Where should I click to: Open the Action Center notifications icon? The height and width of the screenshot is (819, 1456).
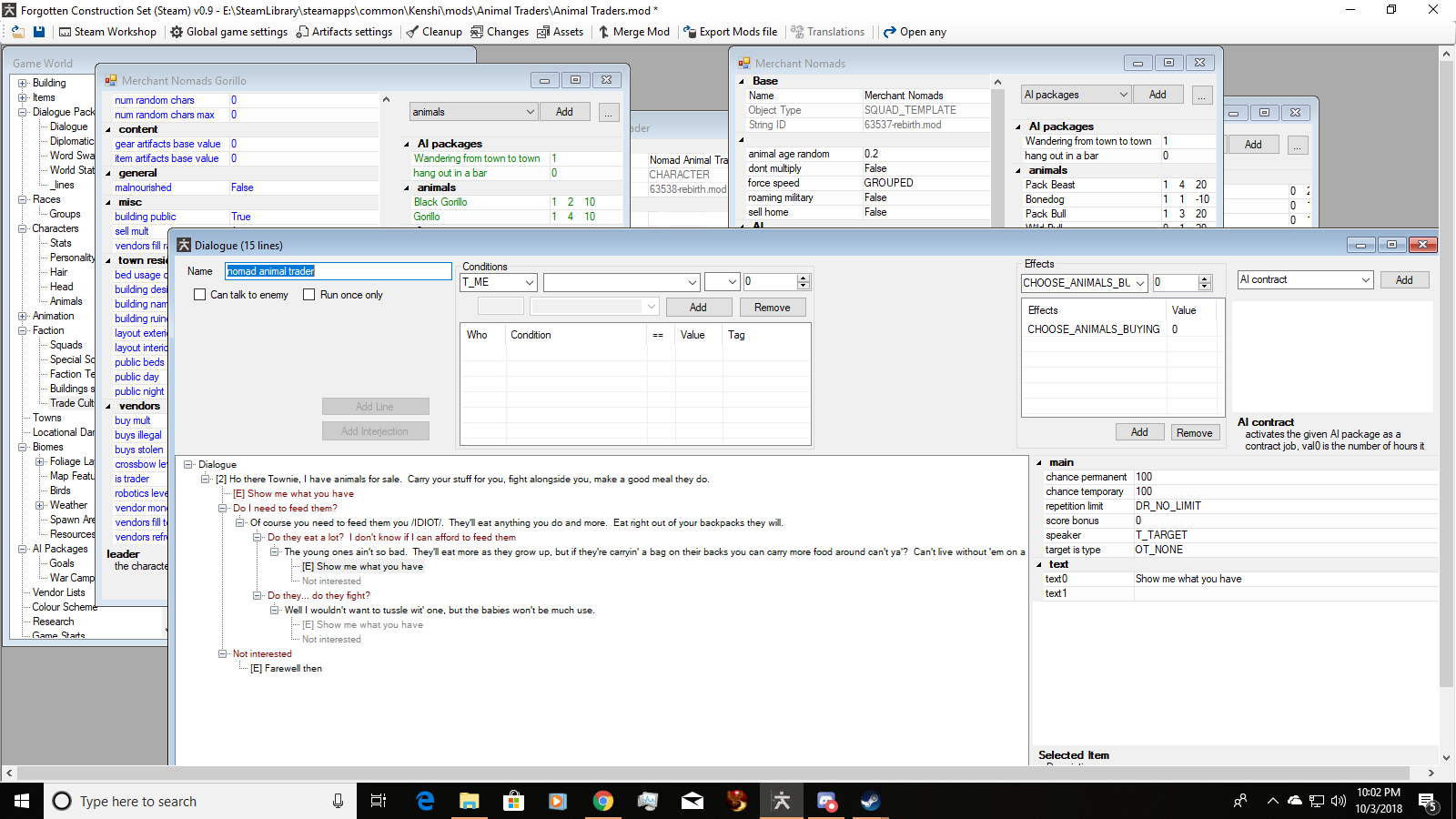coord(1427,801)
